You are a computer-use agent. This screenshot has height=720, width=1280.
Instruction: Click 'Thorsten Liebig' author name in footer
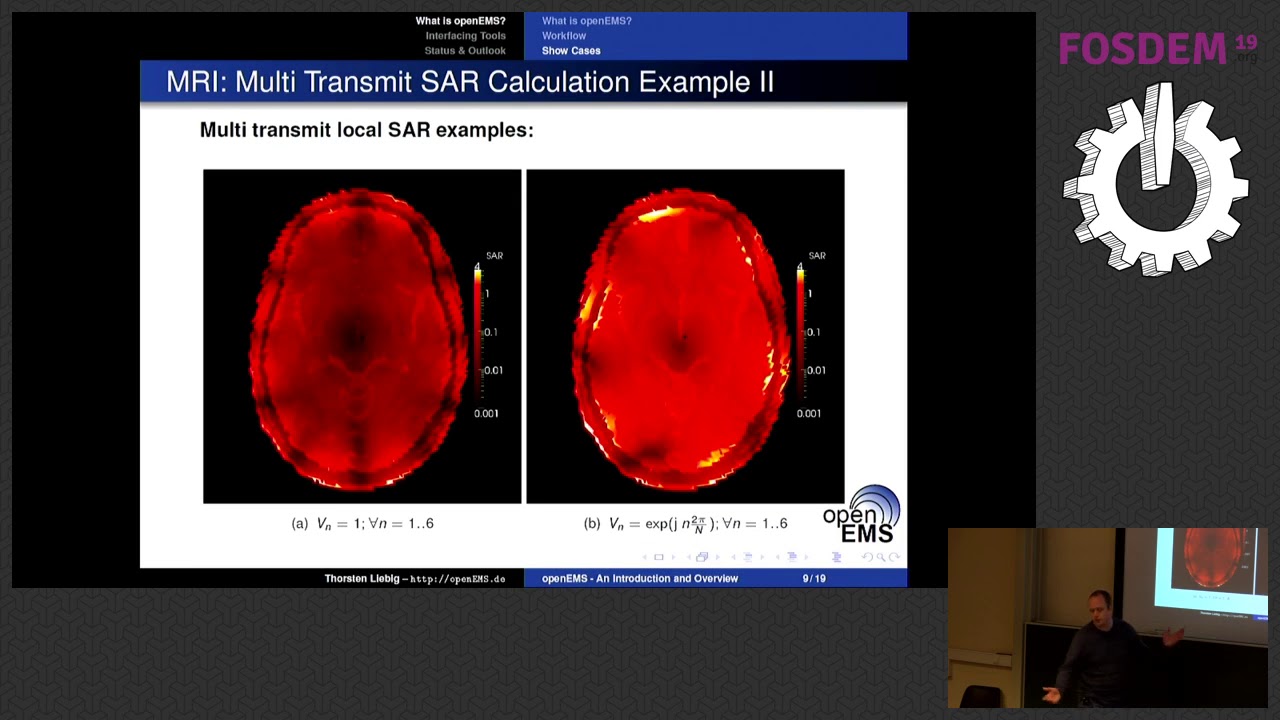point(360,579)
